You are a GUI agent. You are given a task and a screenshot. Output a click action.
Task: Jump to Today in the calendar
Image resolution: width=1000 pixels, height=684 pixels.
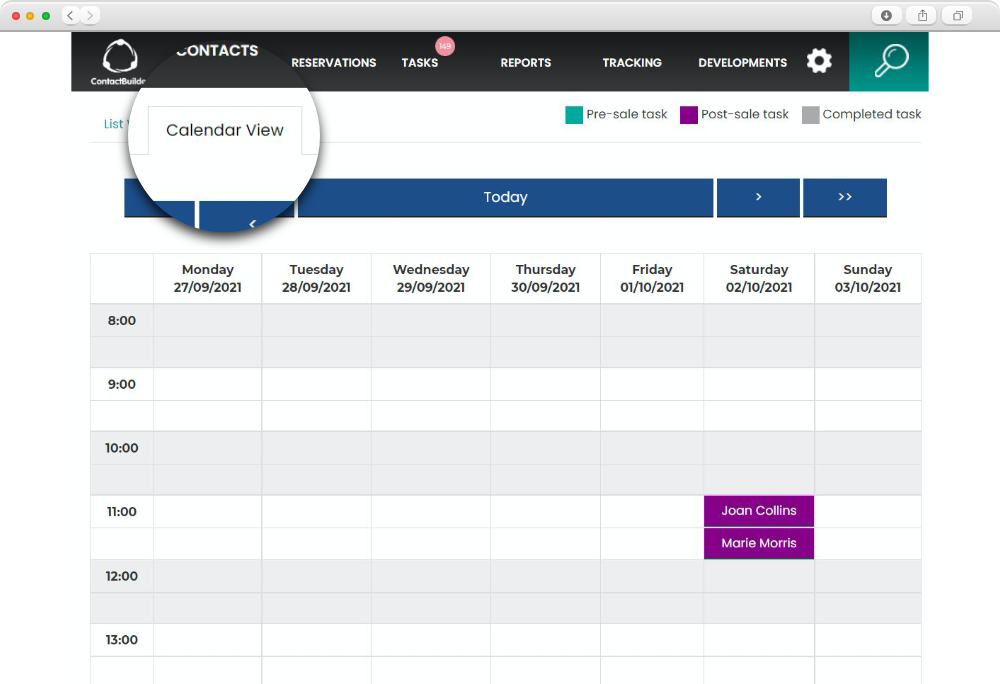[505, 197]
